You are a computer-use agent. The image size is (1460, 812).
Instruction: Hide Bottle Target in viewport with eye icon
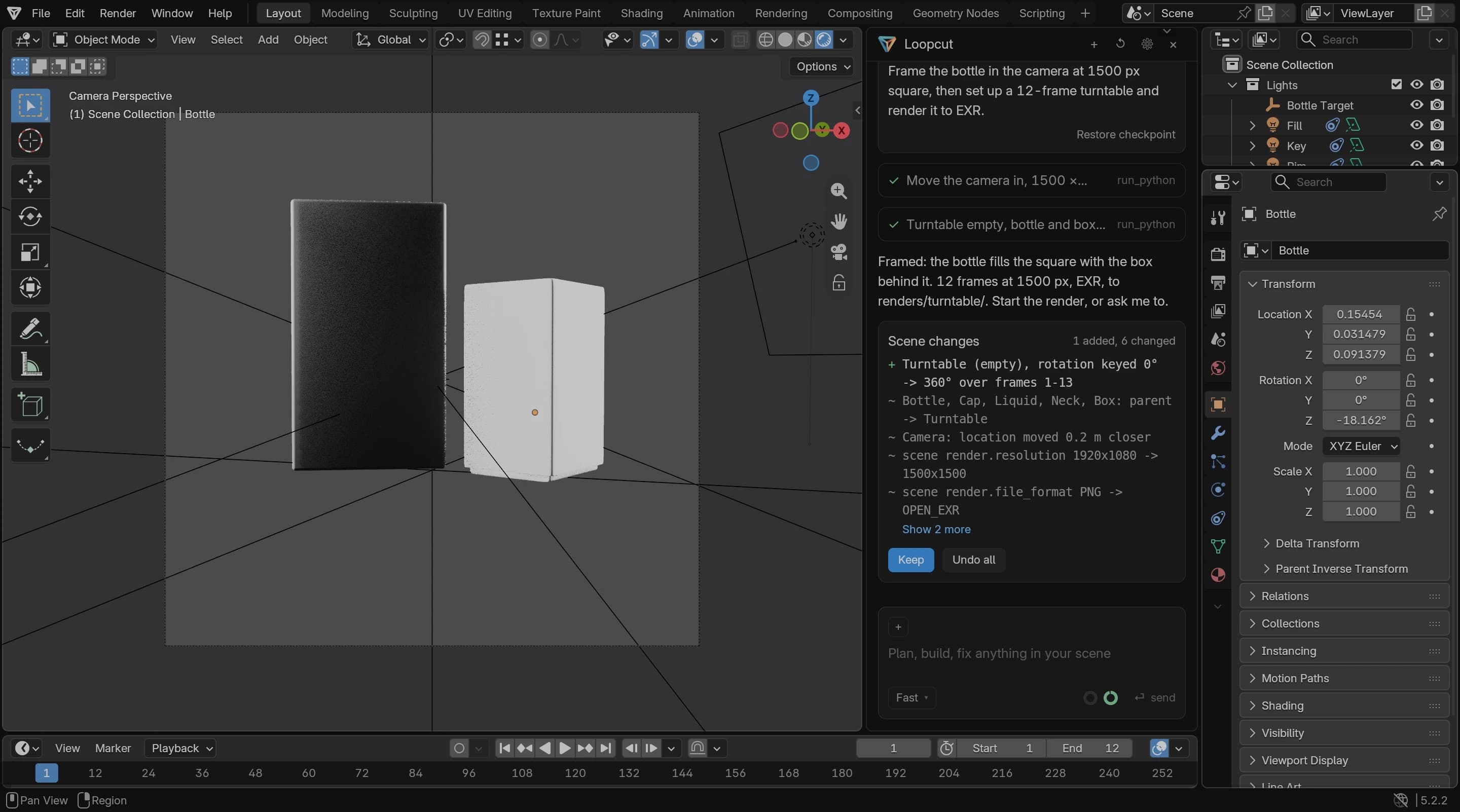pyautogui.click(x=1417, y=105)
